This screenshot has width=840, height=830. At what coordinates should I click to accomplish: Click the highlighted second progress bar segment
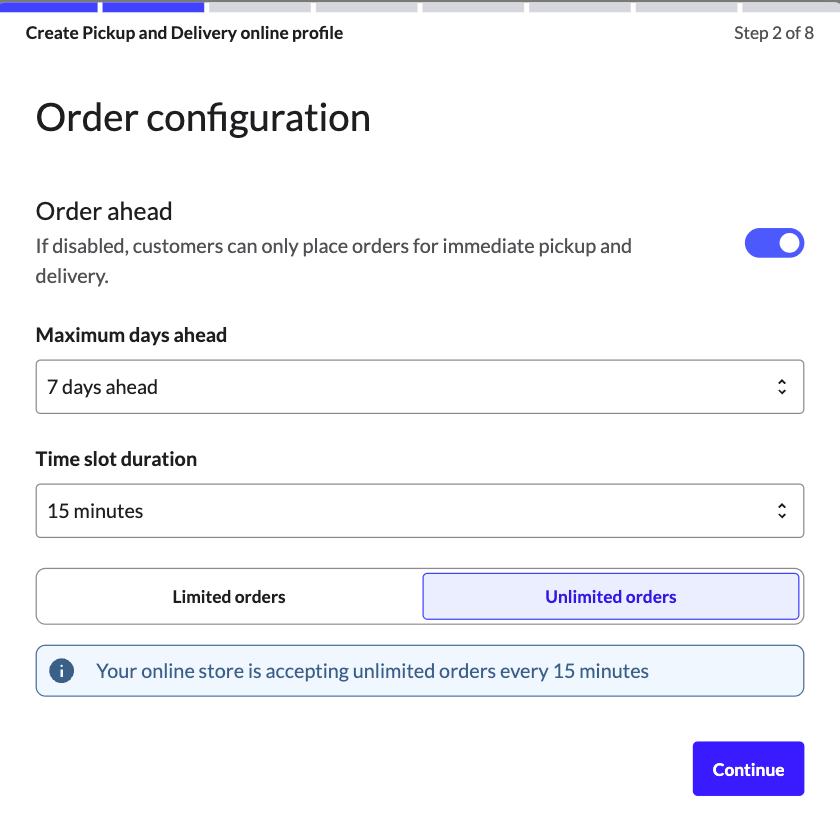click(x=155, y=7)
